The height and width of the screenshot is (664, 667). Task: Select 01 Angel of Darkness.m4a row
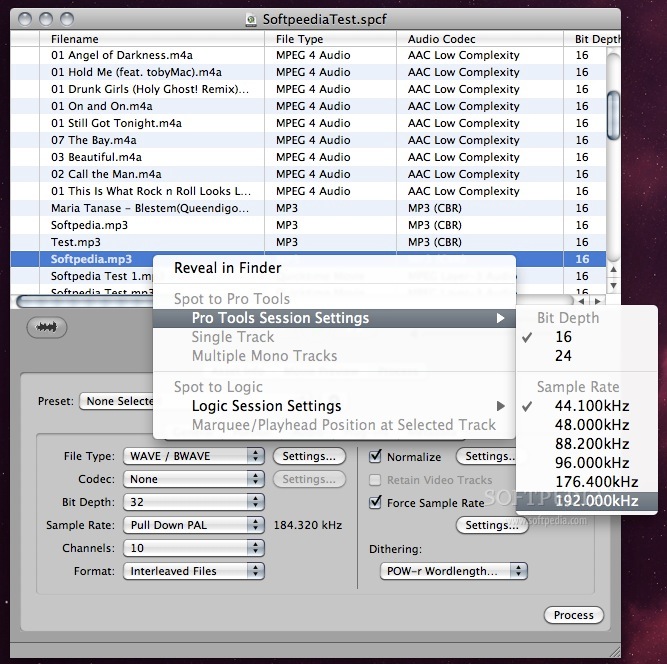click(x=308, y=55)
